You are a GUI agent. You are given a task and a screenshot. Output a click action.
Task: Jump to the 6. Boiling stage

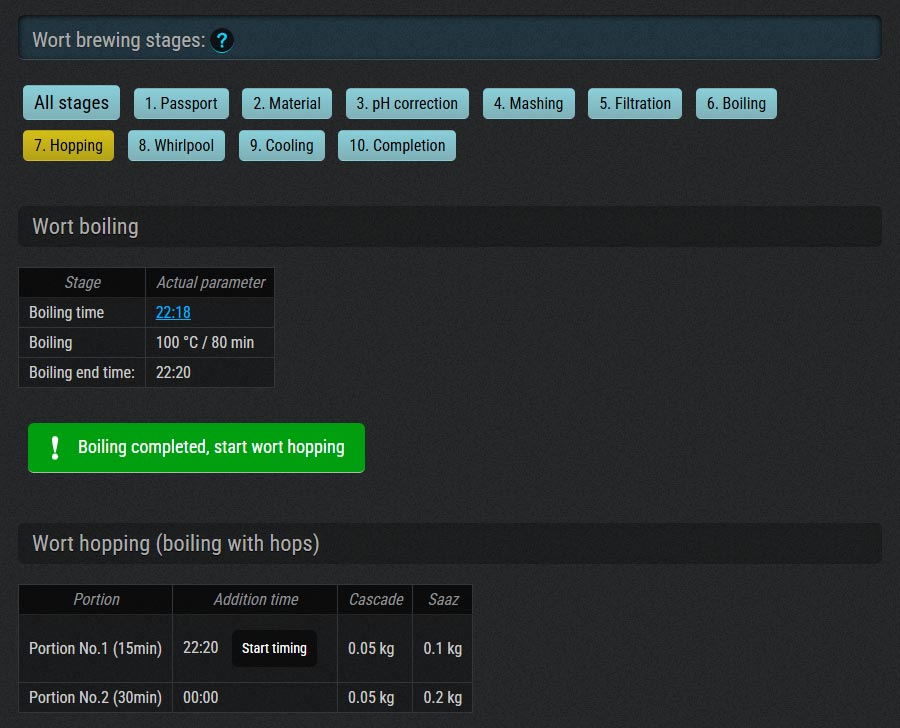pyautogui.click(x=736, y=103)
